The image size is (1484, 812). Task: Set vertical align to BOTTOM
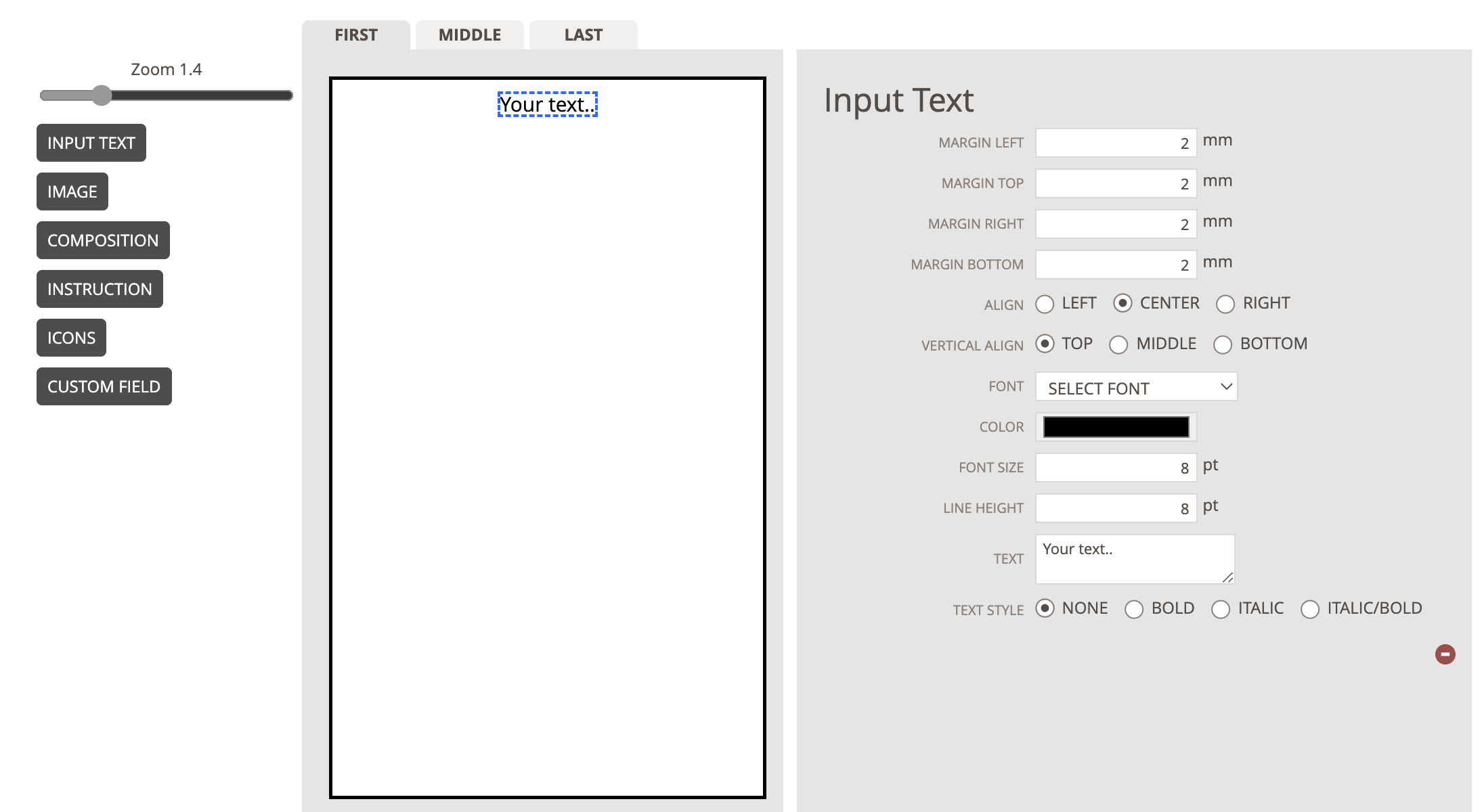(x=1222, y=344)
